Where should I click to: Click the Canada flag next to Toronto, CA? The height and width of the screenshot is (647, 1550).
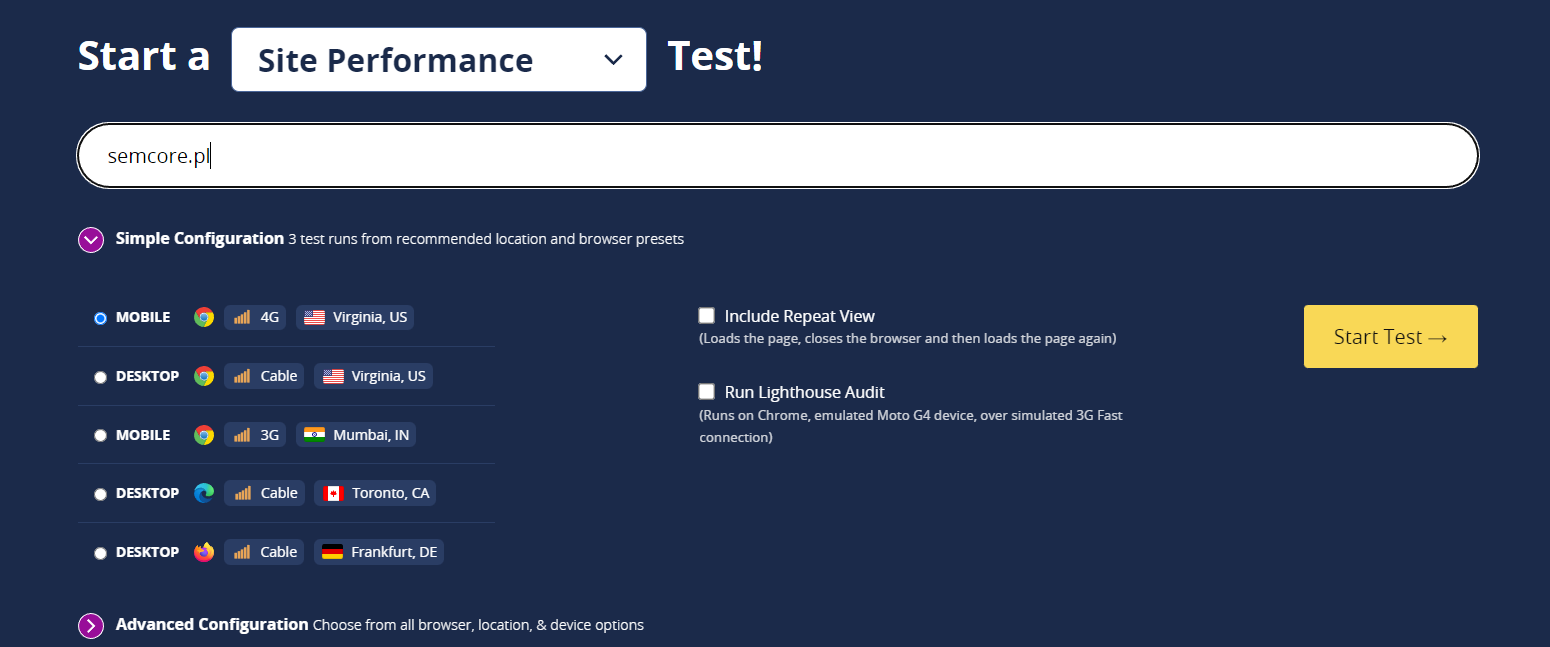coord(333,493)
